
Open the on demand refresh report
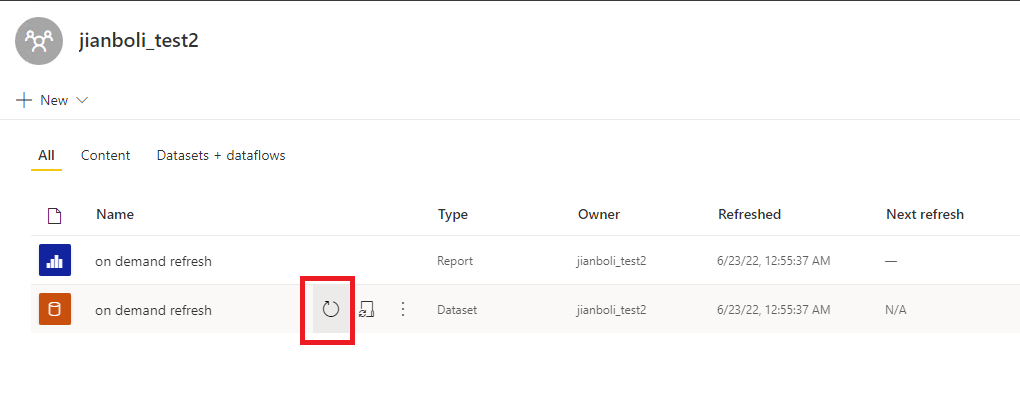point(154,261)
